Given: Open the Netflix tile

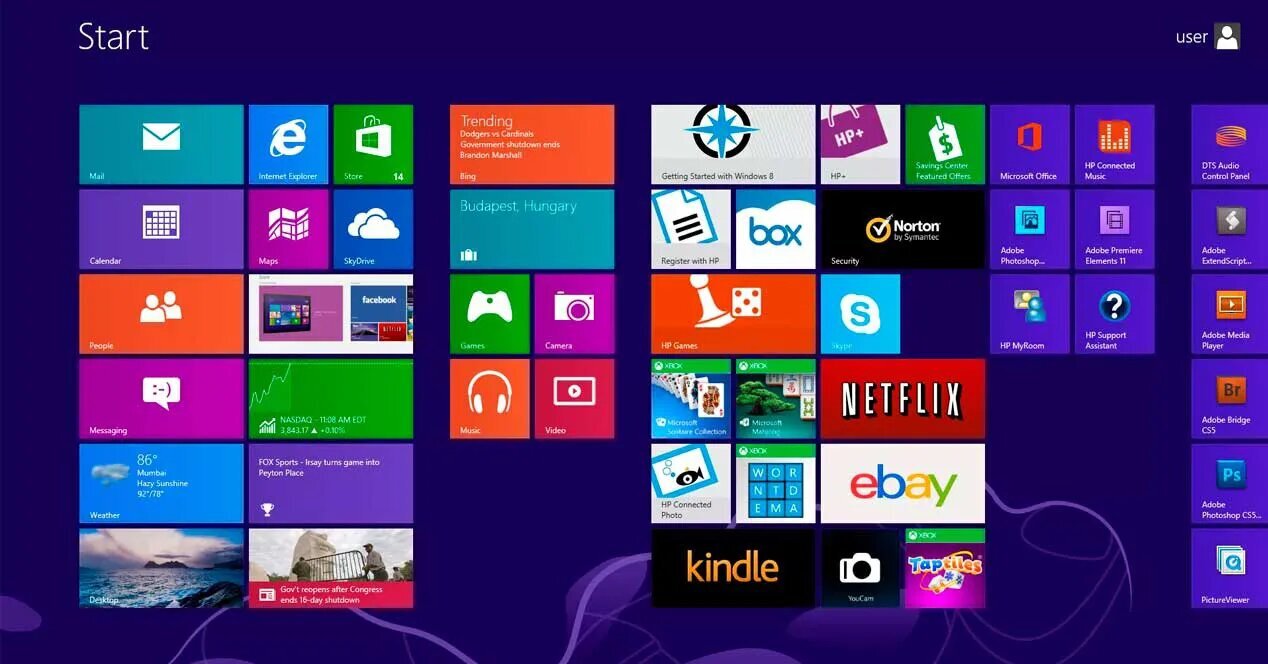Looking at the screenshot, I should (x=903, y=399).
